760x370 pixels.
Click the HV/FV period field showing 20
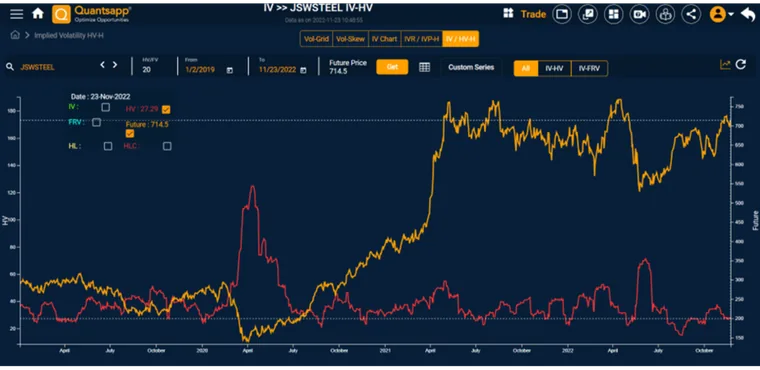click(x=146, y=70)
